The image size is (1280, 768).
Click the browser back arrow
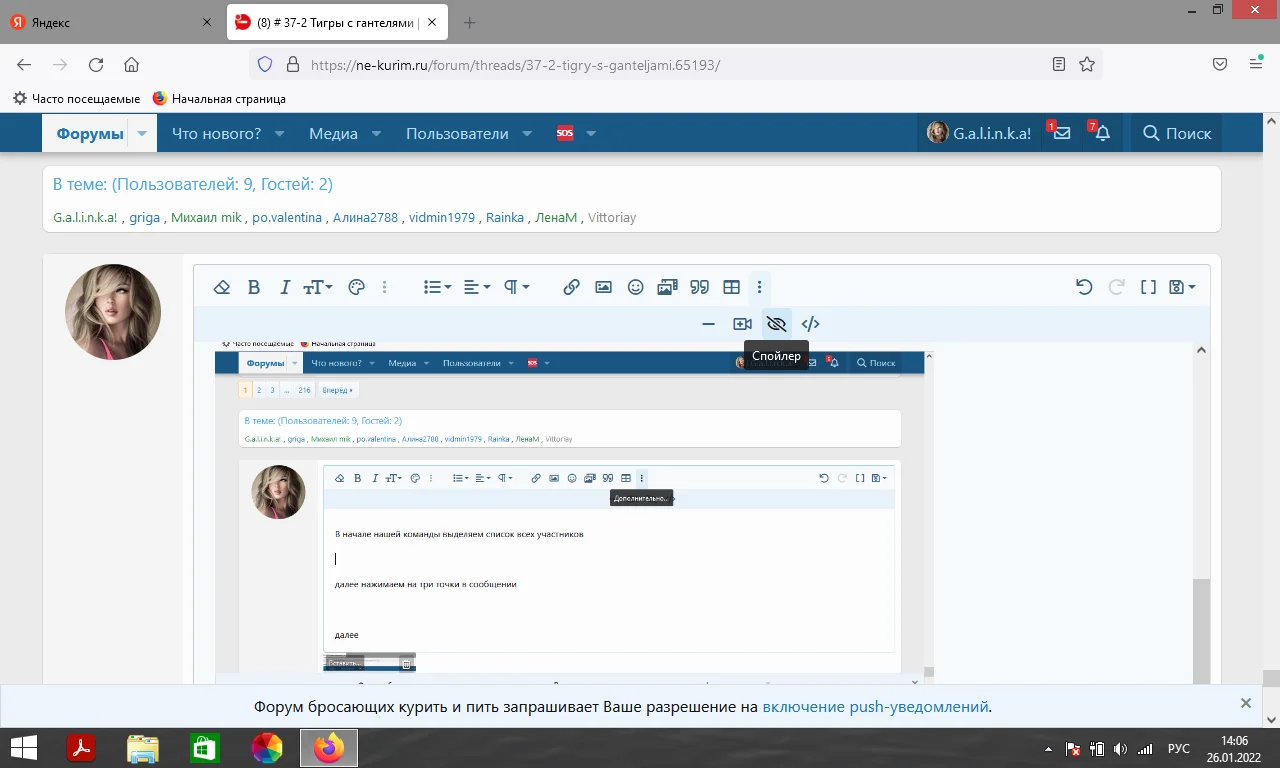point(24,64)
